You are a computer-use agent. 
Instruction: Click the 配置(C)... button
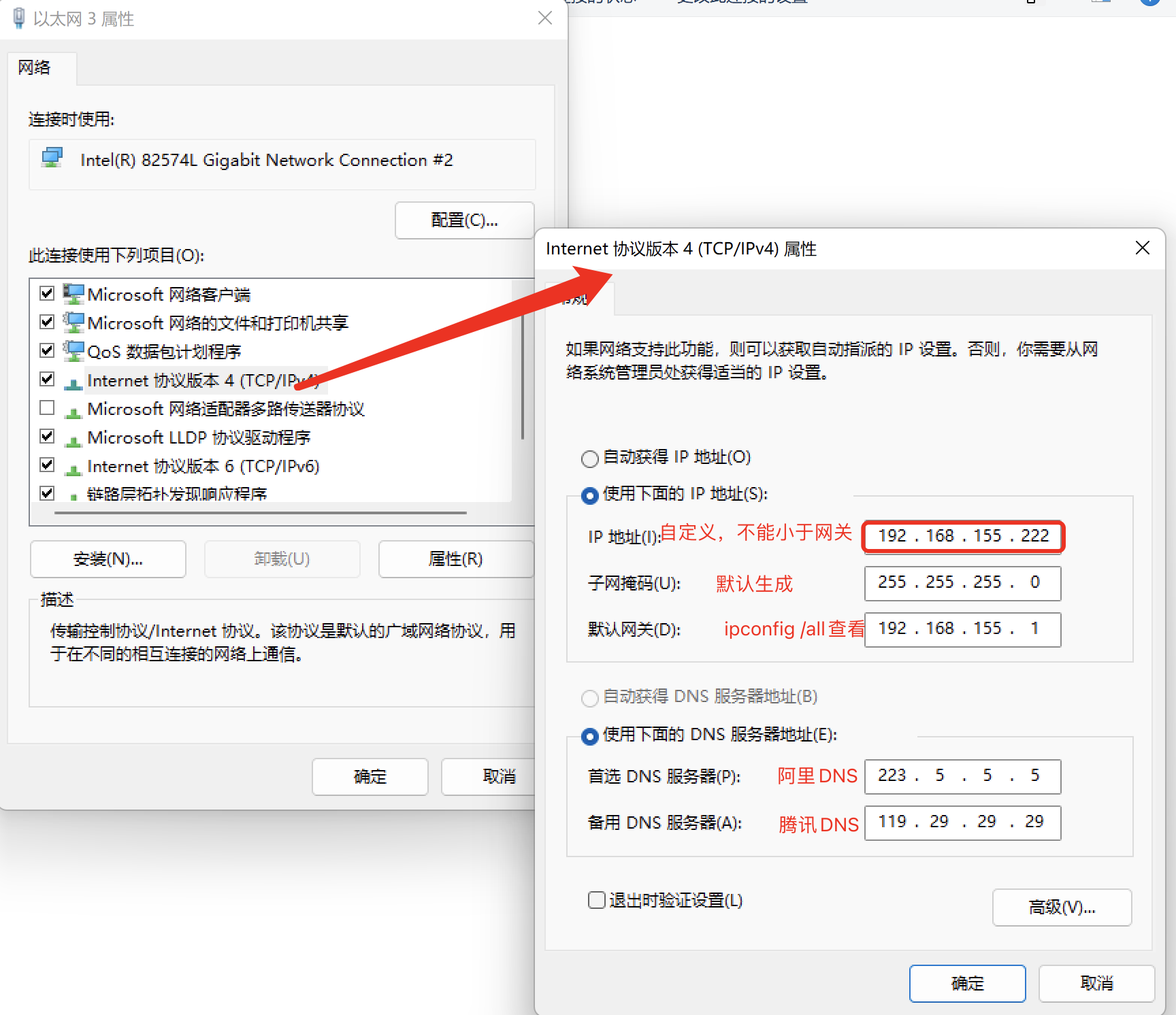pyautogui.click(x=464, y=220)
